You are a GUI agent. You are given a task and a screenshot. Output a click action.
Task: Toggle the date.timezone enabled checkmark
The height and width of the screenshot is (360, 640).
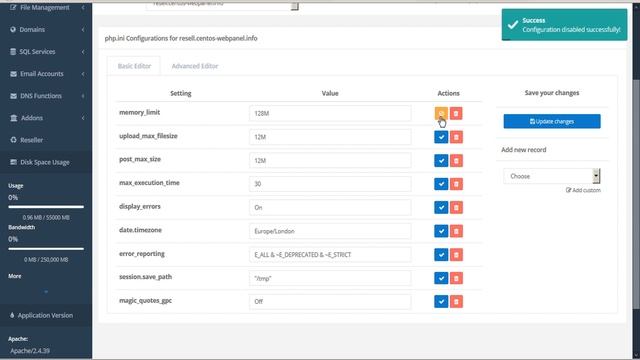pyautogui.click(x=441, y=231)
